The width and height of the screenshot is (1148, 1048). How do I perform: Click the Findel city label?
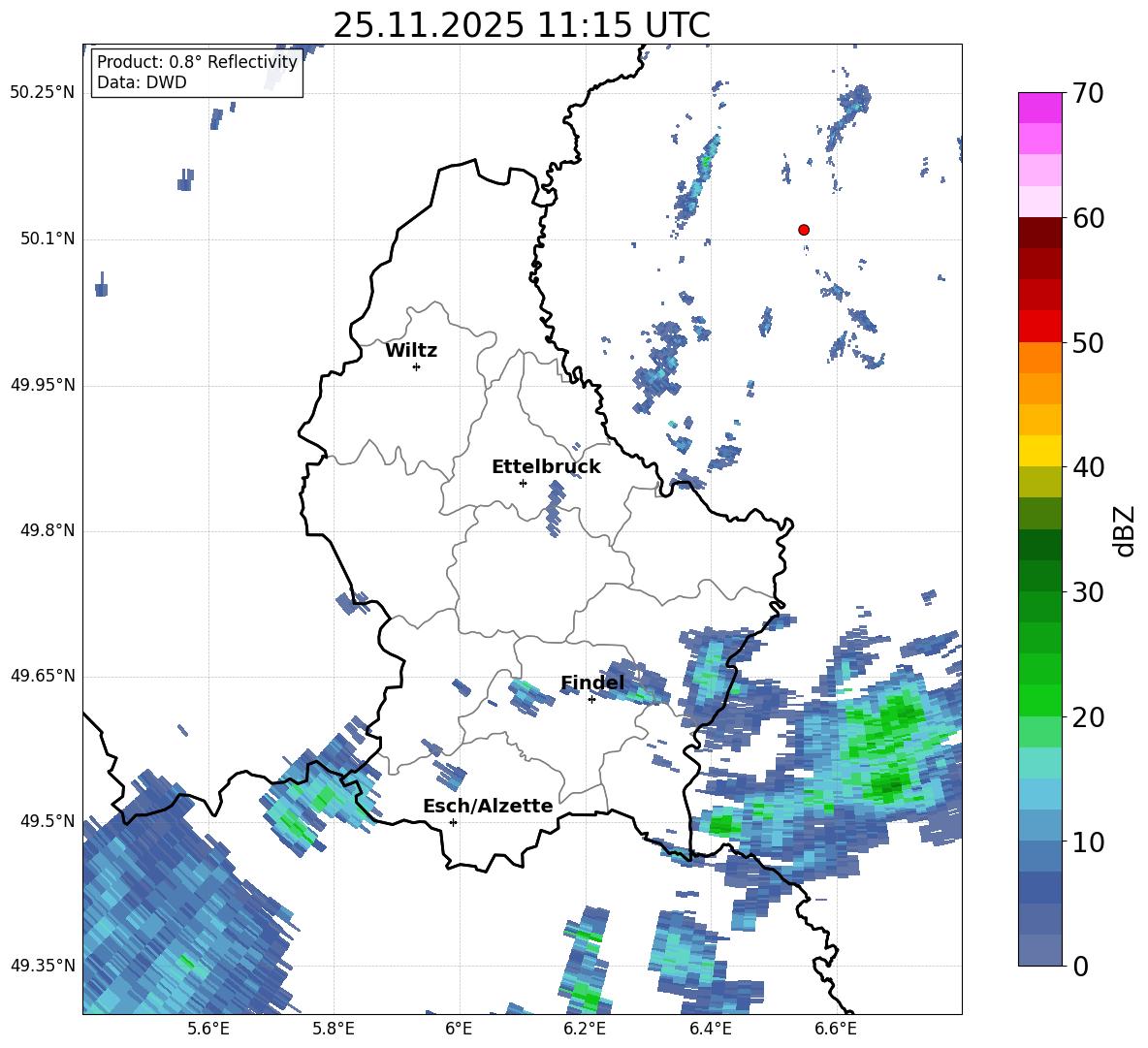click(592, 683)
